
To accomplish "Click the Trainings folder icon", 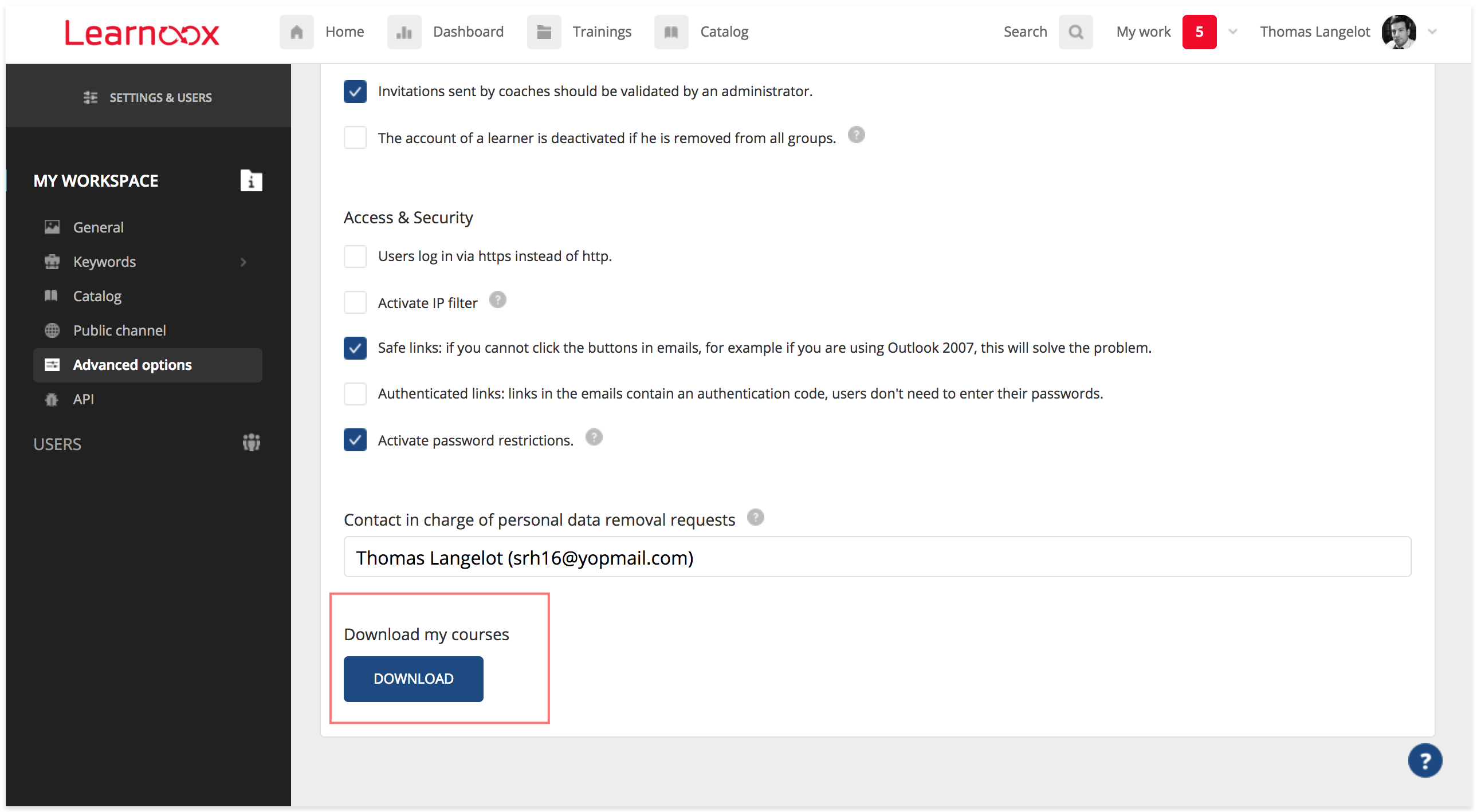I will tap(544, 32).
